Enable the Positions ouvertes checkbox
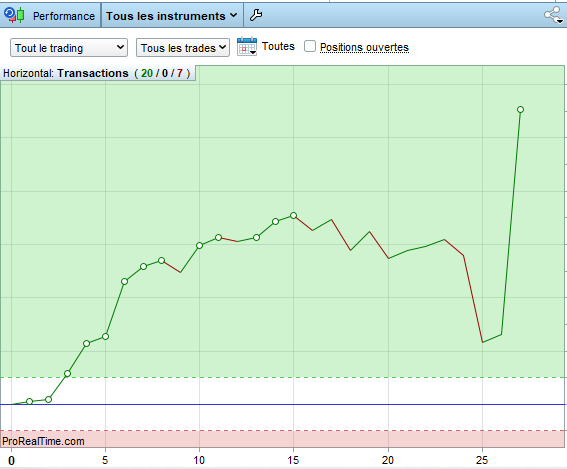The width and height of the screenshot is (567, 469). click(310, 46)
